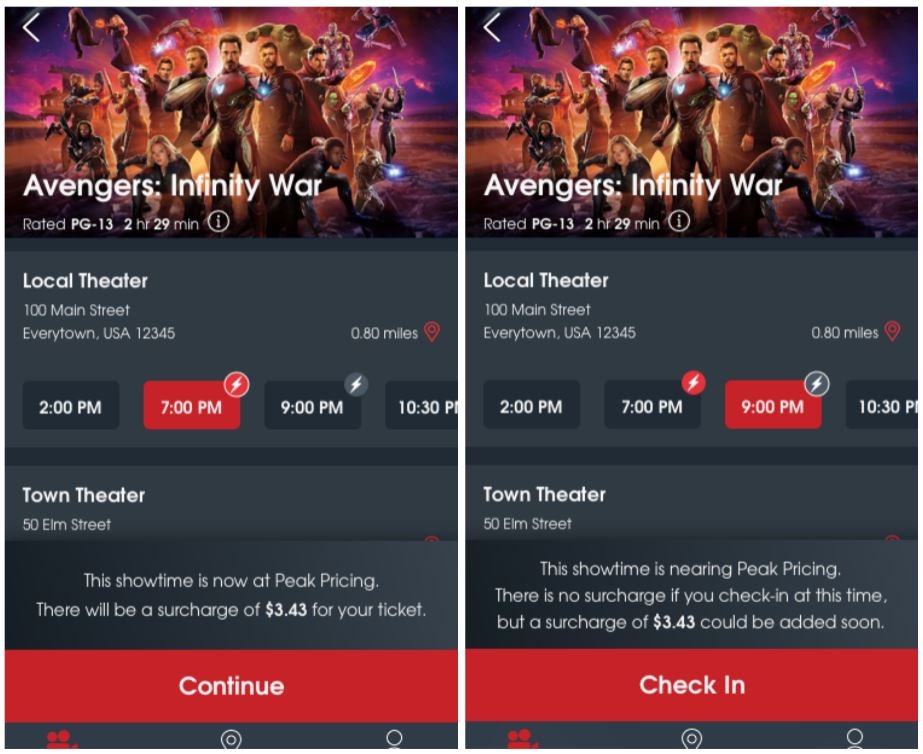The height and width of the screenshot is (754, 923).
Task: Tap Avengers: Infinity War poster, right screen
Action: 692,122
